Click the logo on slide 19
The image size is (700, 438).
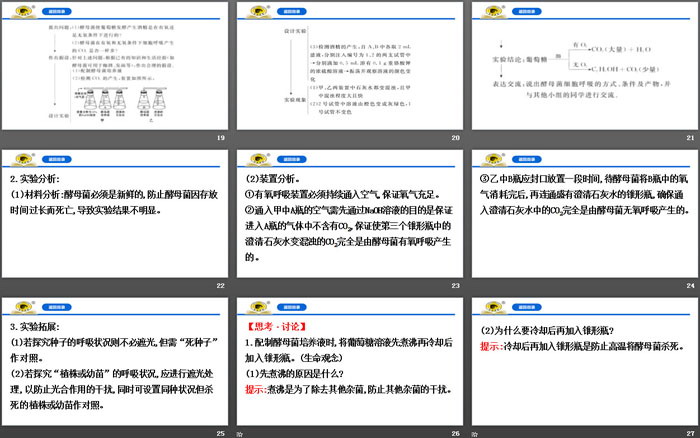tap(24, 12)
